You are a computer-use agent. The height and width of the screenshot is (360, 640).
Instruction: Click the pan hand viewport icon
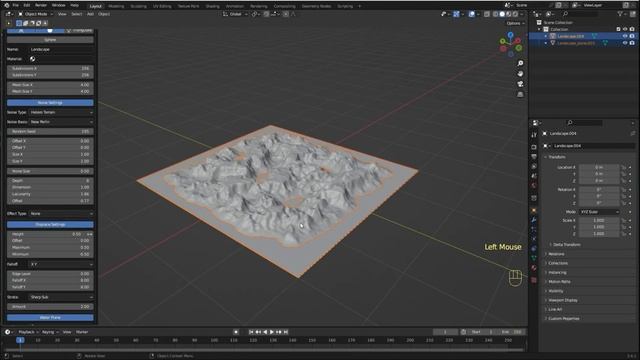520,73
